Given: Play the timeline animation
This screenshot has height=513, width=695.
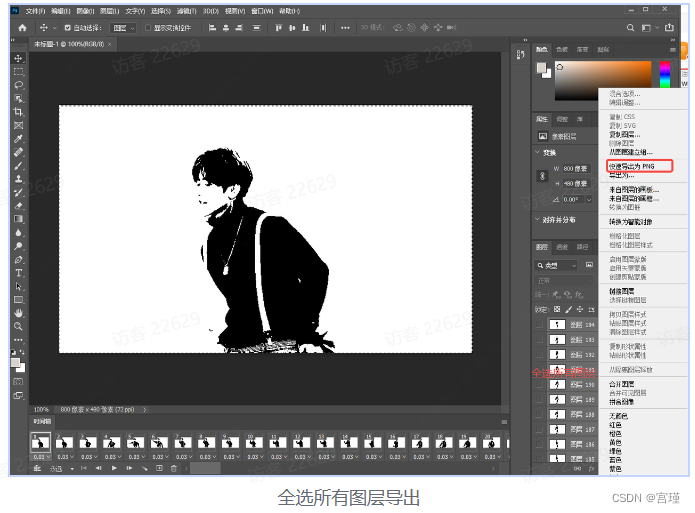Looking at the screenshot, I should 114,468.
